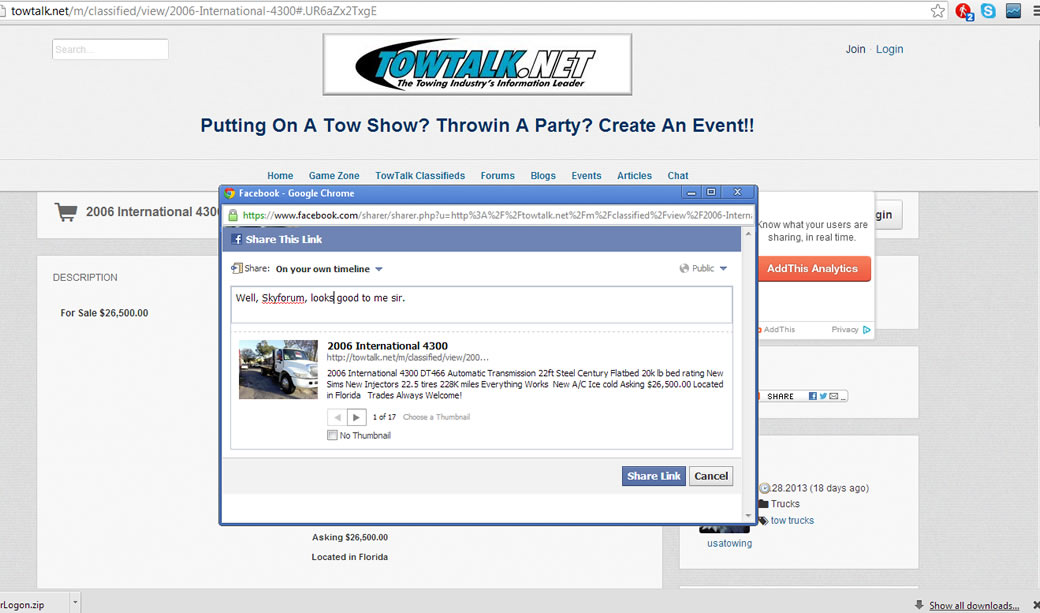The width and height of the screenshot is (1040, 613).
Task: Click into the Facebook message text box
Action: click(x=482, y=305)
